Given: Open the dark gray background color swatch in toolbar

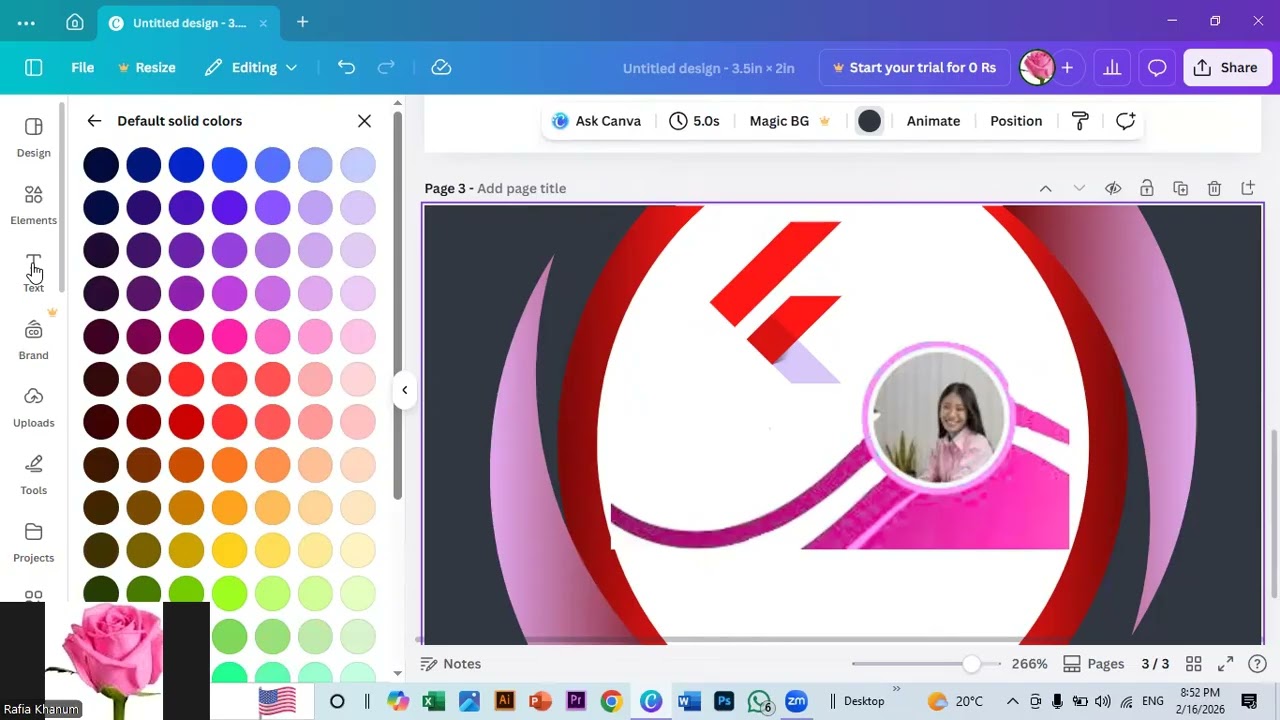Looking at the screenshot, I should (x=869, y=121).
